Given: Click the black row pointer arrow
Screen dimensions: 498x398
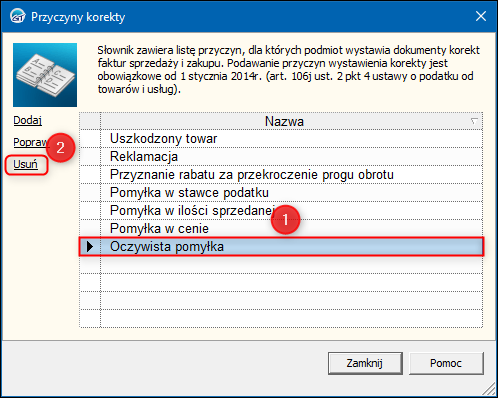Looking at the screenshot, I should (90, 247).
